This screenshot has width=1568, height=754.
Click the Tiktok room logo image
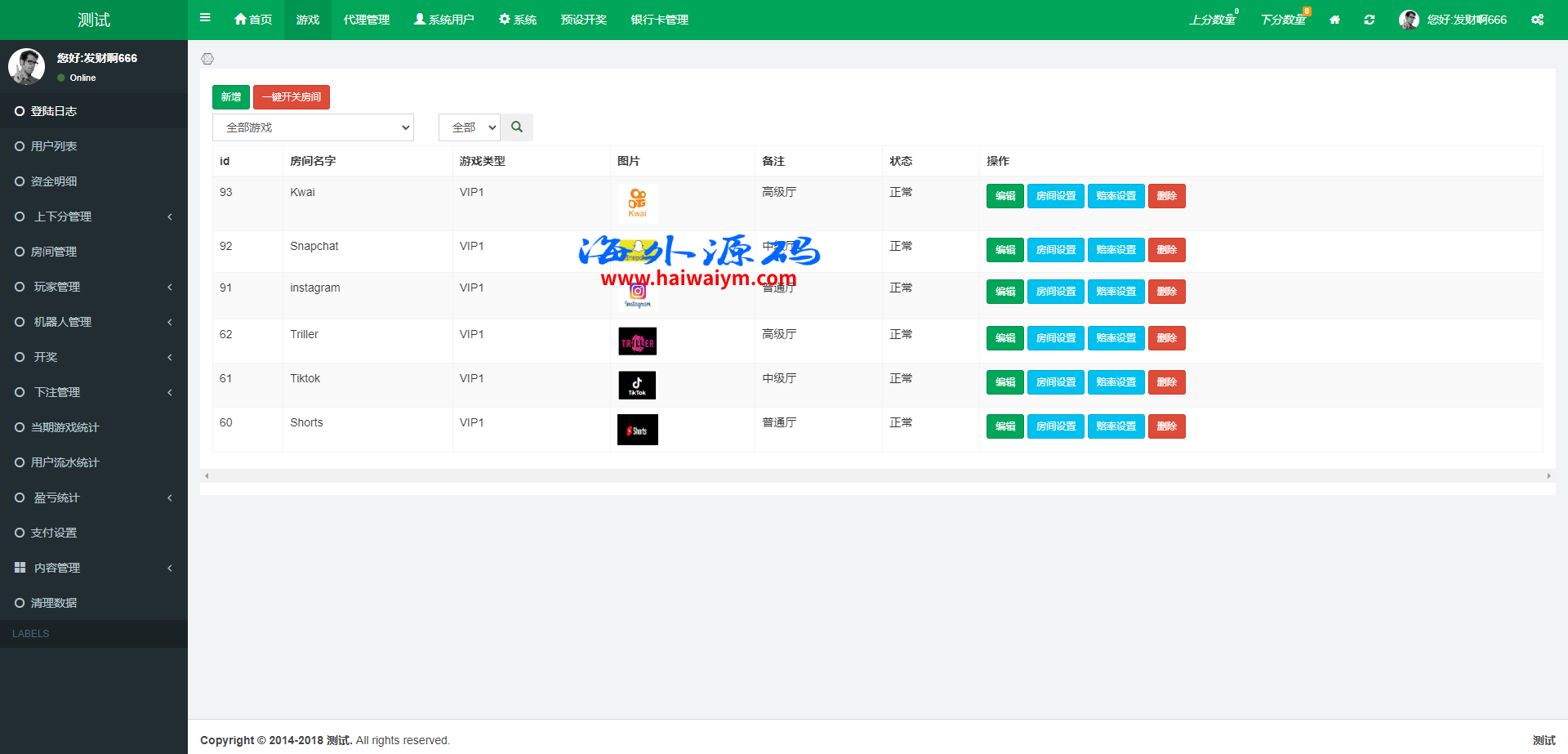637,385
